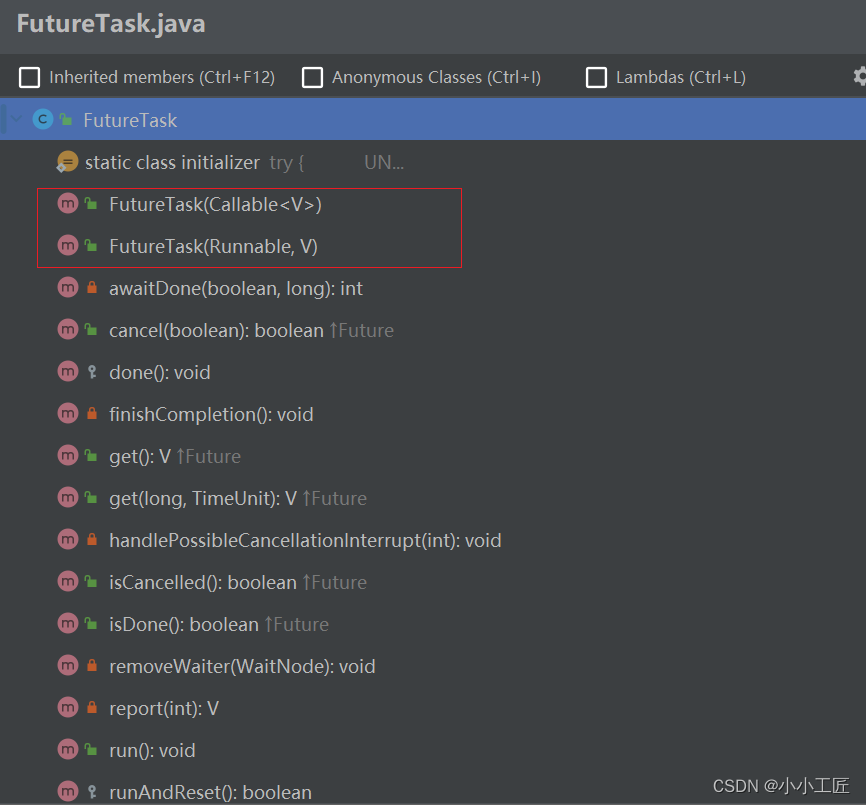This screenshot has height=805, width=866.
Task: Click the method icon next to get(long, TimeUnit)
Action: (67, 498)
